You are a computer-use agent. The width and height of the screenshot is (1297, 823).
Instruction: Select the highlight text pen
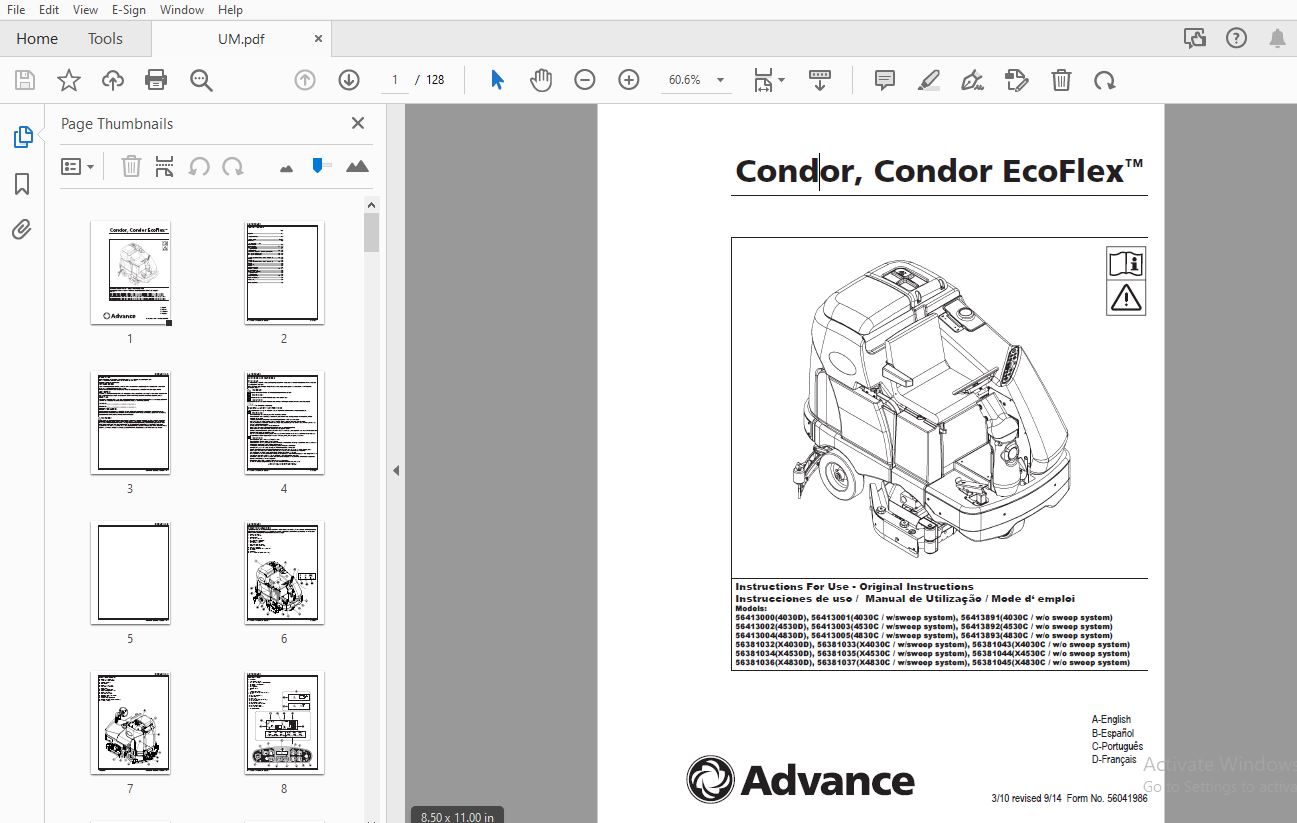pos(929,80)
